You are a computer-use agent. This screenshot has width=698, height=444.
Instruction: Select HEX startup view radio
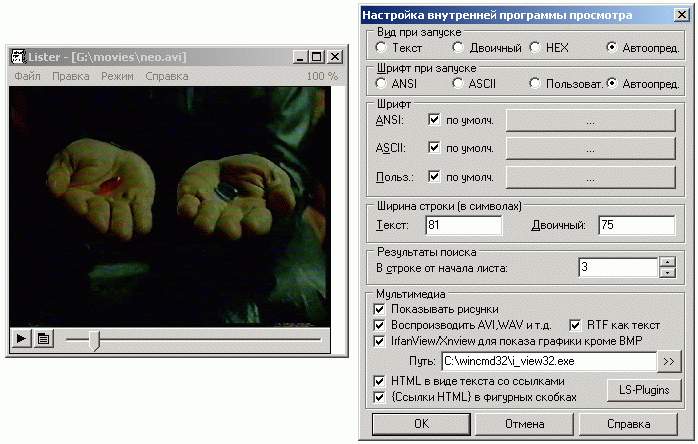535,47
